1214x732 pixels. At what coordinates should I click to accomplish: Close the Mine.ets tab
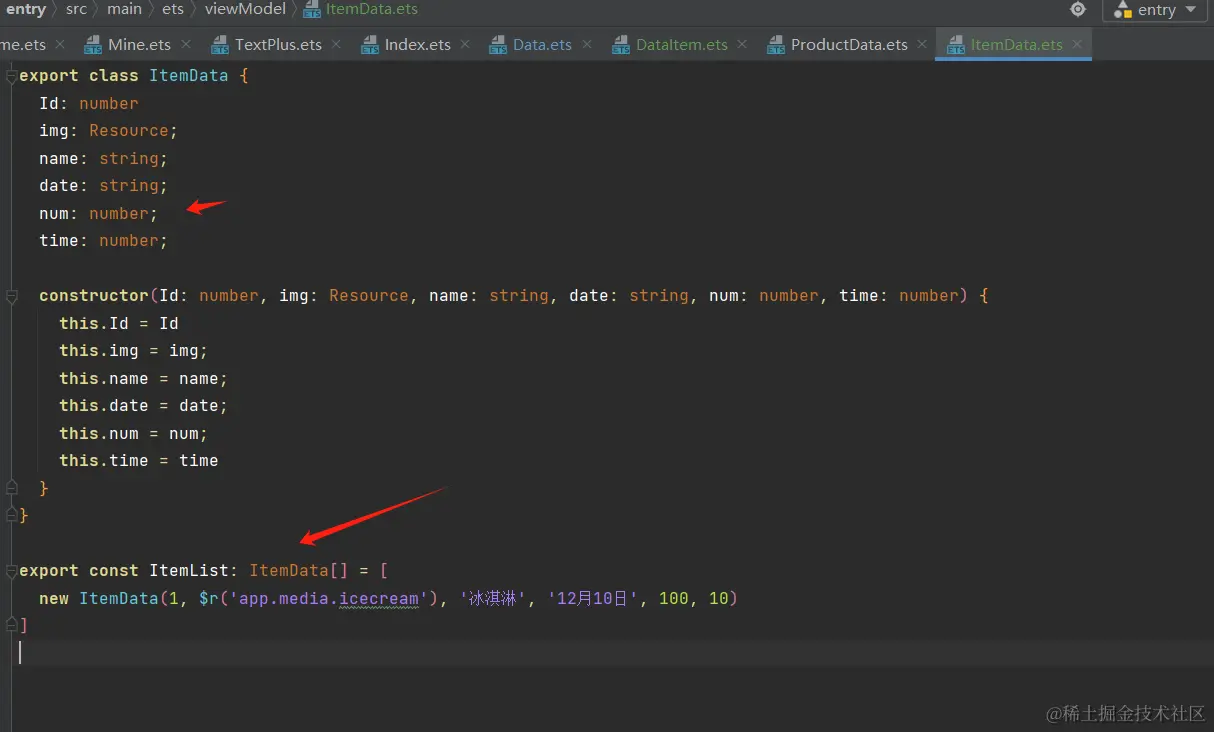point(186,44)
